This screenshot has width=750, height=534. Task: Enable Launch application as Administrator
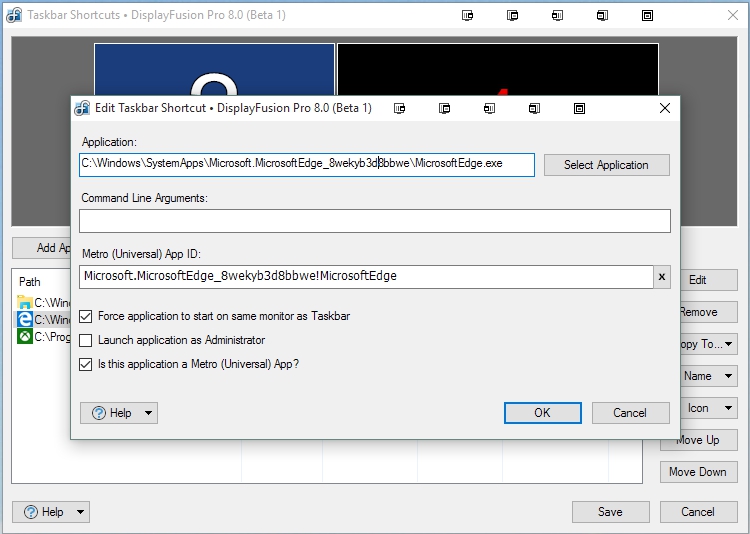pyautogui.click(x=85, y=340)
